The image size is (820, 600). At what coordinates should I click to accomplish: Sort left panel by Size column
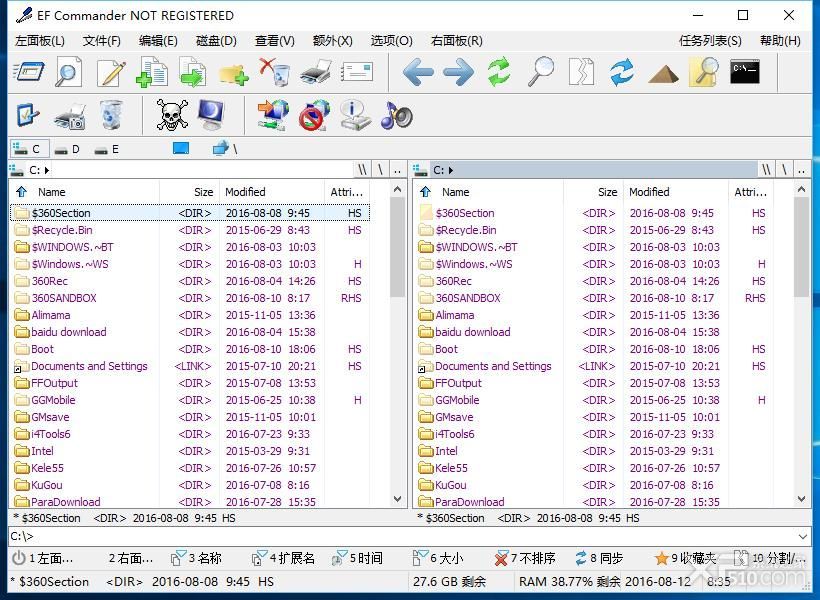pos(189,192)
